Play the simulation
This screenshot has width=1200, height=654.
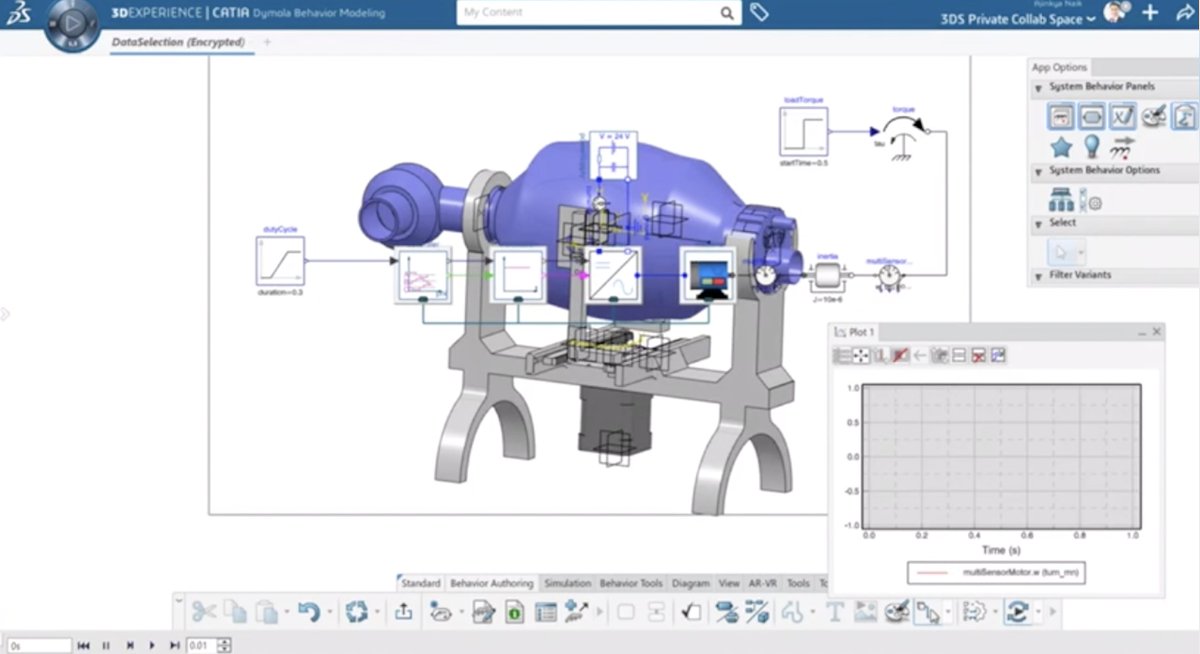click(152, 646)
